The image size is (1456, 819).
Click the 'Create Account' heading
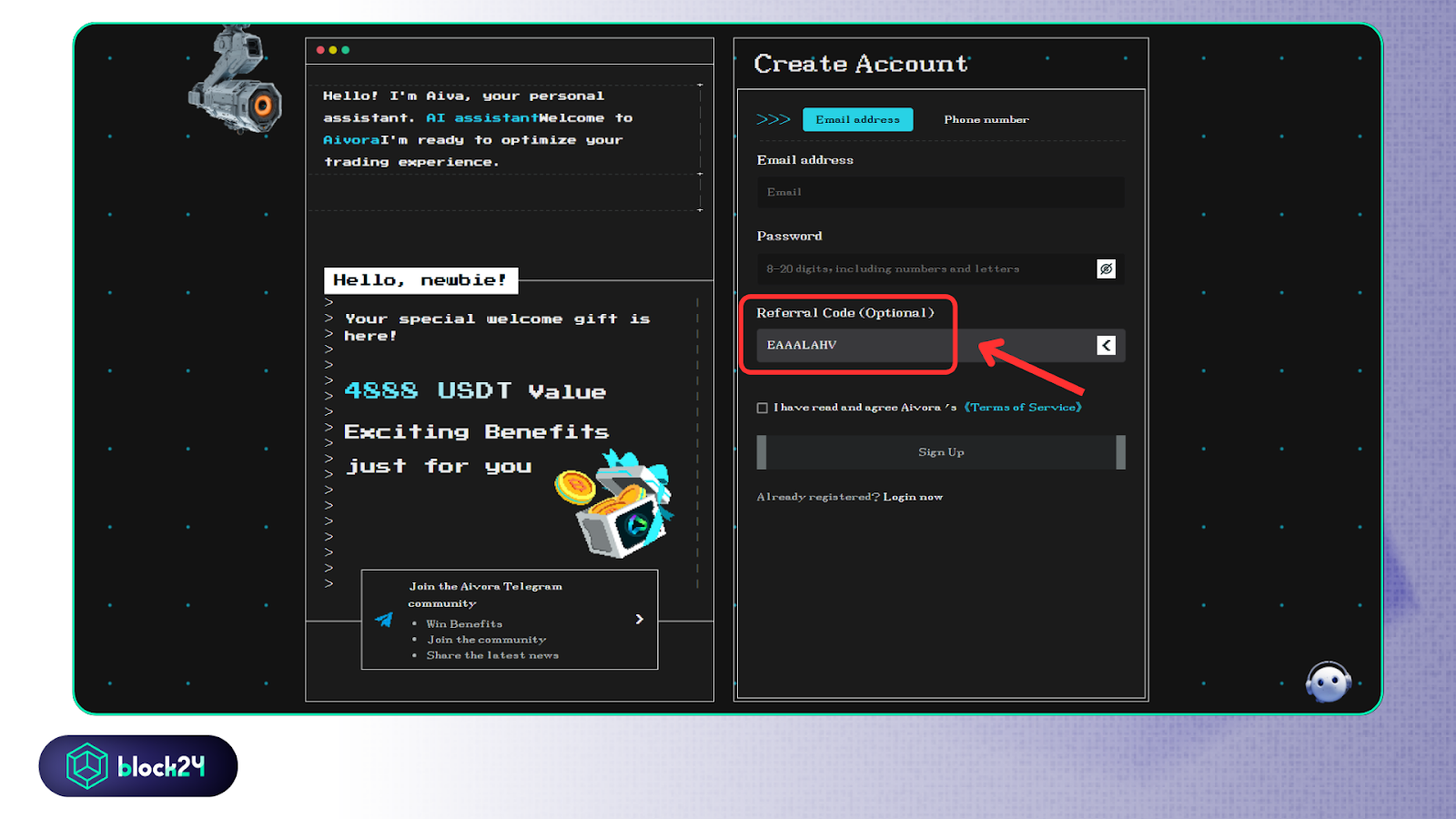pyautogui.click(x=861, y=64)
